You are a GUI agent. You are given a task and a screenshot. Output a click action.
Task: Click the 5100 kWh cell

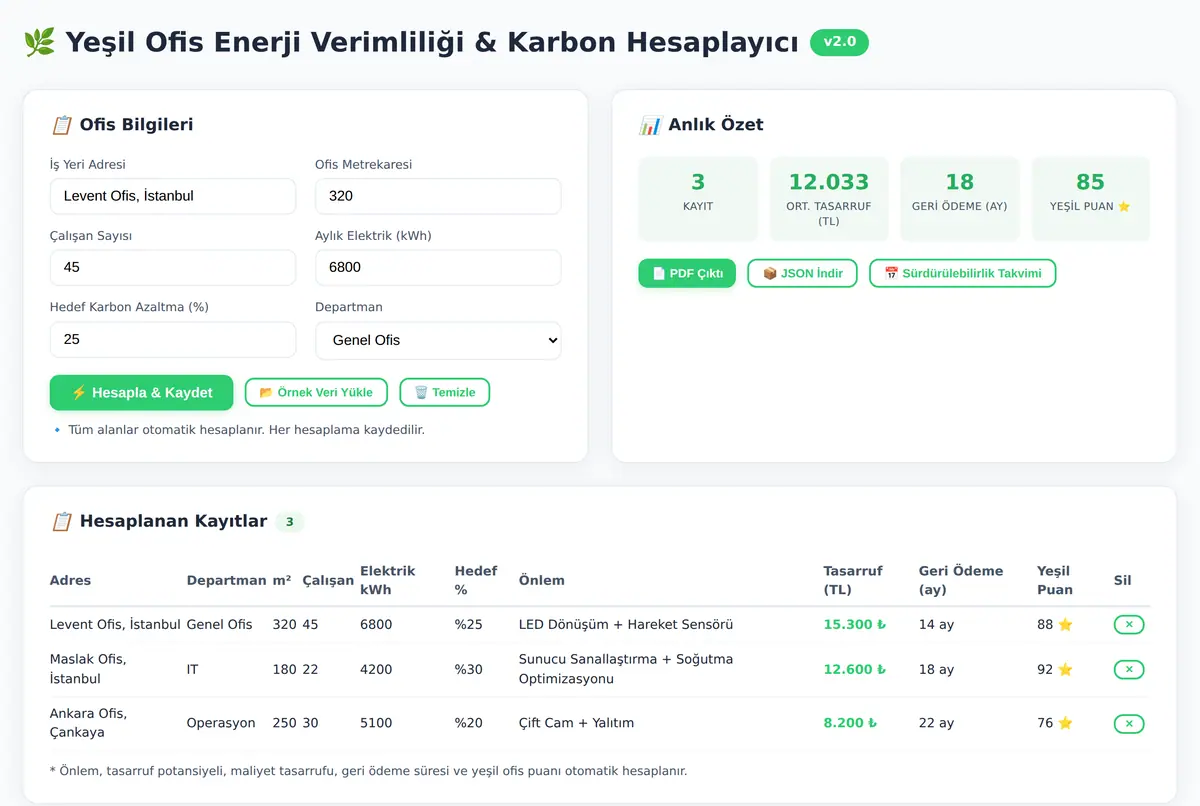click(x=376, y=723)
